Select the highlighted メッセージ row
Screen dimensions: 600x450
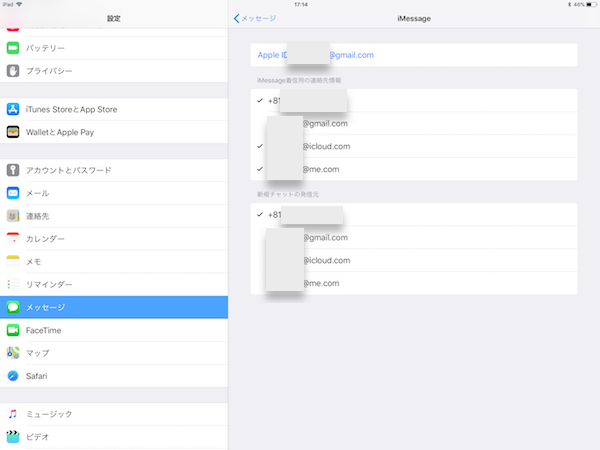pyautogui.click(x=114, y=307)
